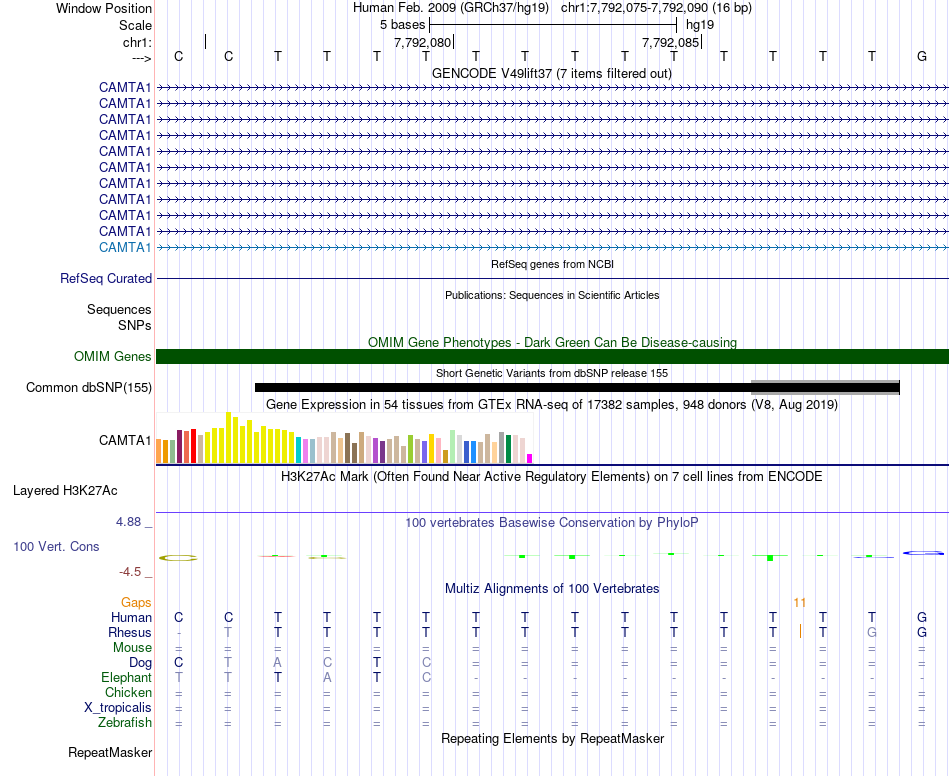Screen dimensions: 950x776
Task: Open OMIM Gene Phenotypes track title
Action: 552,342
